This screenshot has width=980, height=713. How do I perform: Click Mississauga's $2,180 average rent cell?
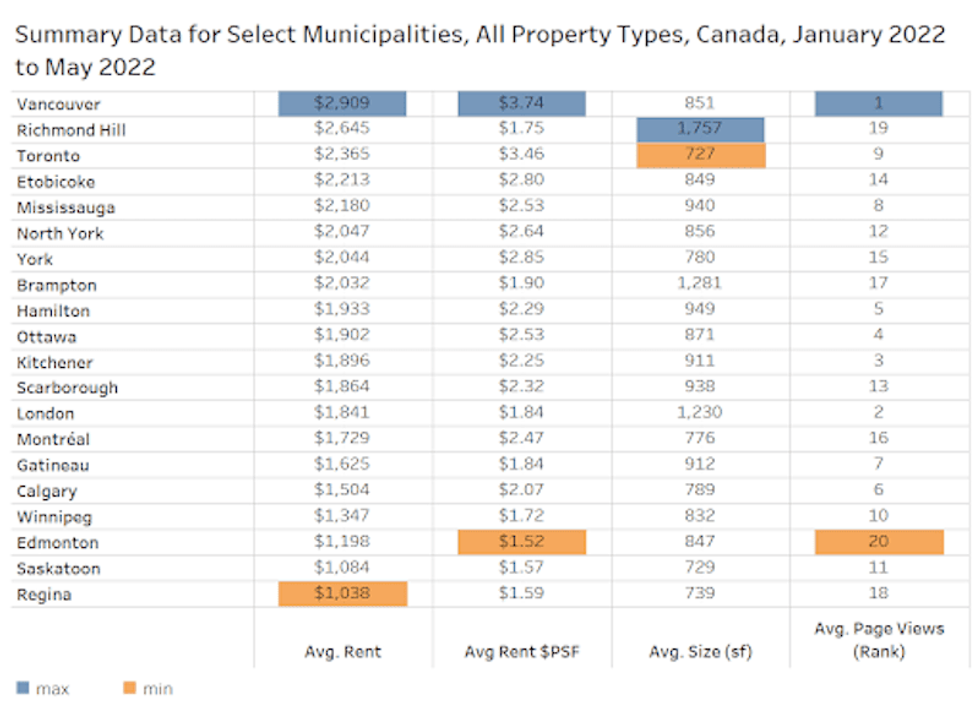[342, 207]
